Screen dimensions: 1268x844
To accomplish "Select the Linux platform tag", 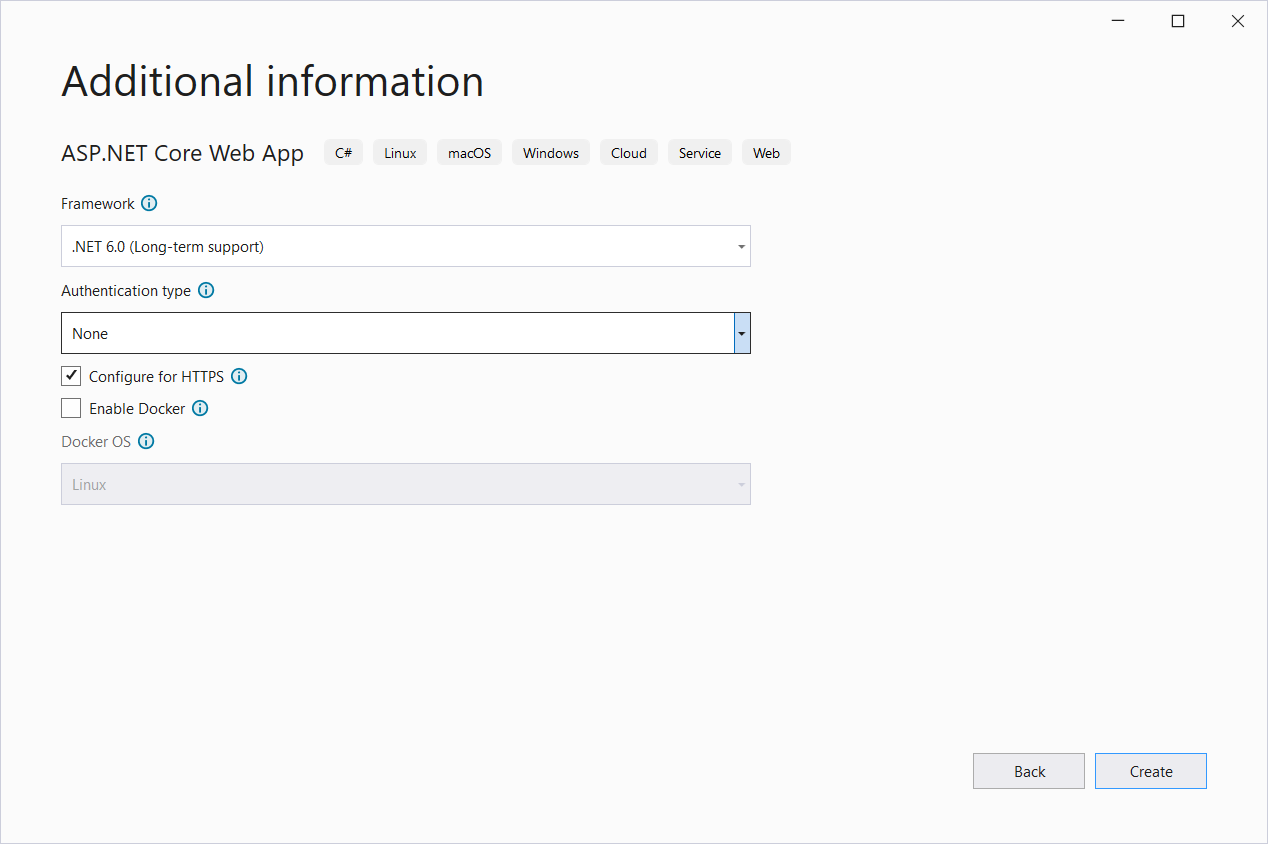I will (x=400, y=153).
